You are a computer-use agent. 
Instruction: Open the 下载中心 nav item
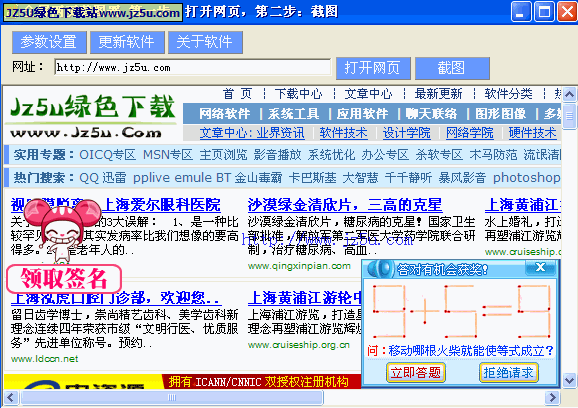298,94
